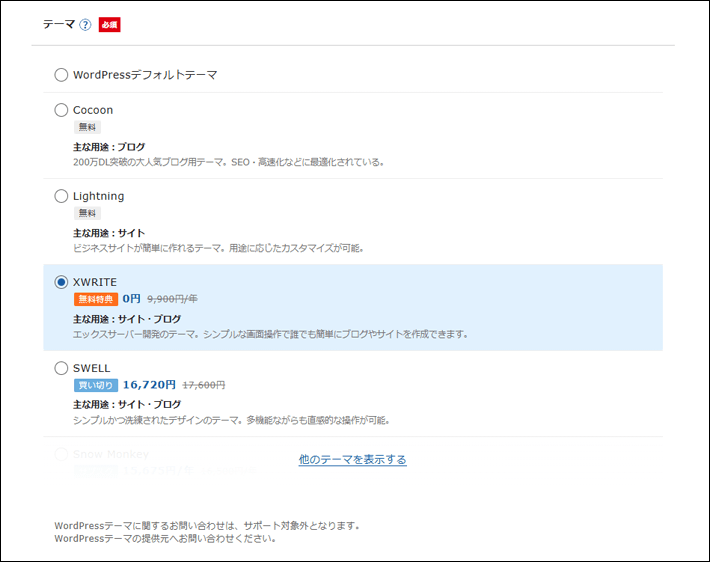Click the SWELL price 16,720円
This screenshot has height=562, width=710.
point(149,385)
